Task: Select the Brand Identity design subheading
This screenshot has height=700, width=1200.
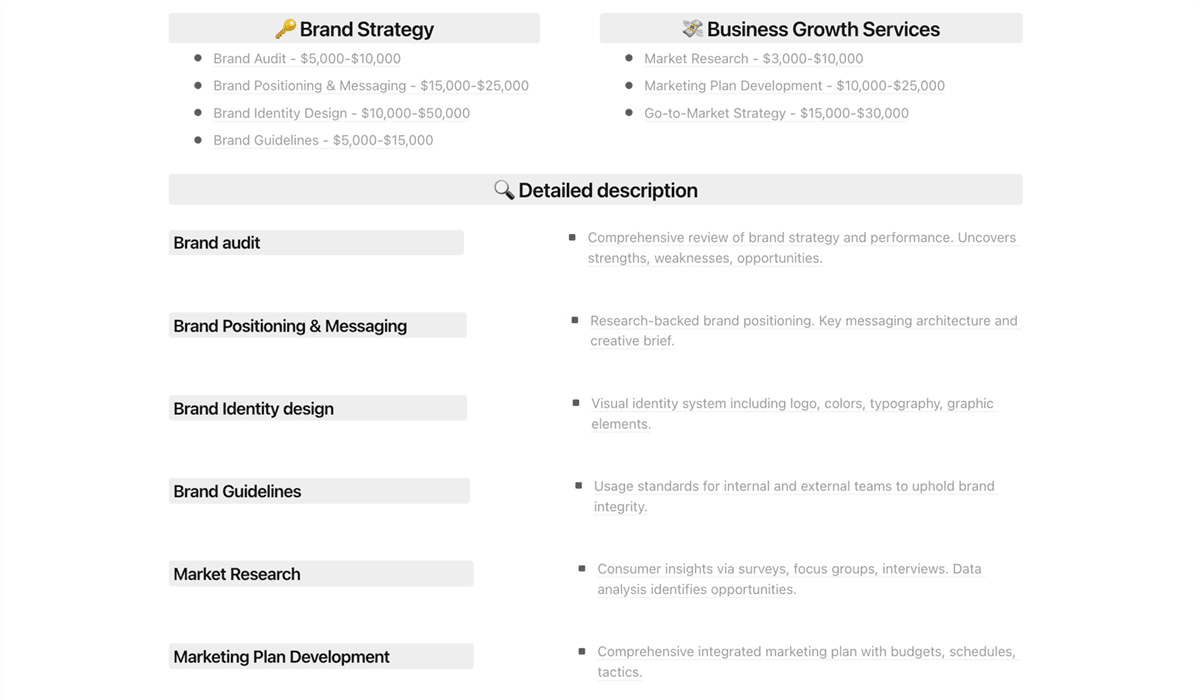Action: (x=317, y=408)
